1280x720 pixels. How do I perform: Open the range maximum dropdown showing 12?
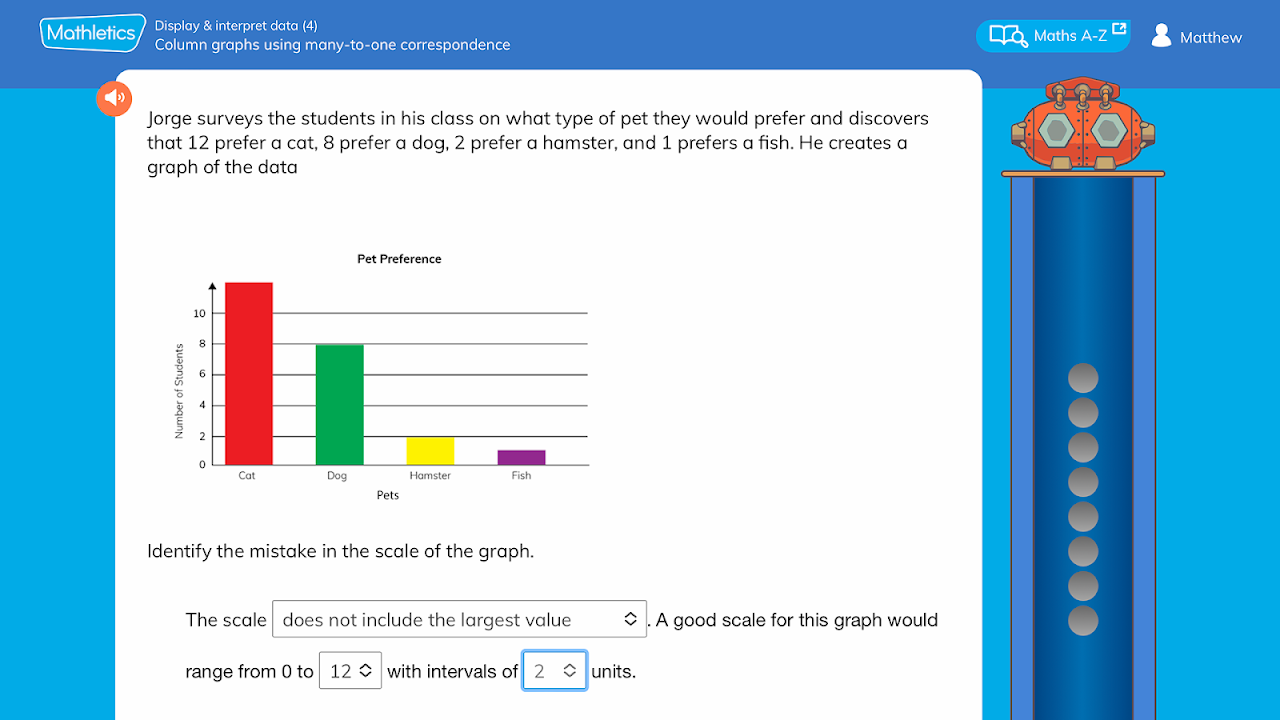tap(350, 671)
